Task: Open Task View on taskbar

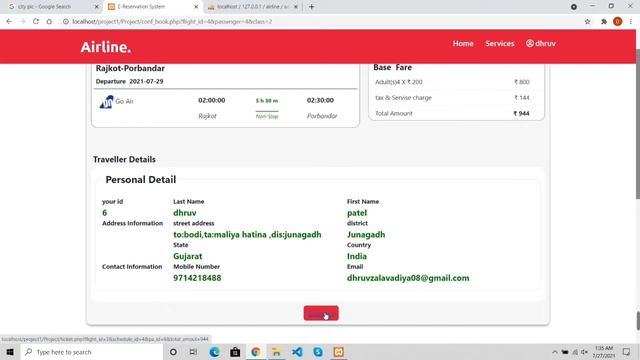Action: 193,352
